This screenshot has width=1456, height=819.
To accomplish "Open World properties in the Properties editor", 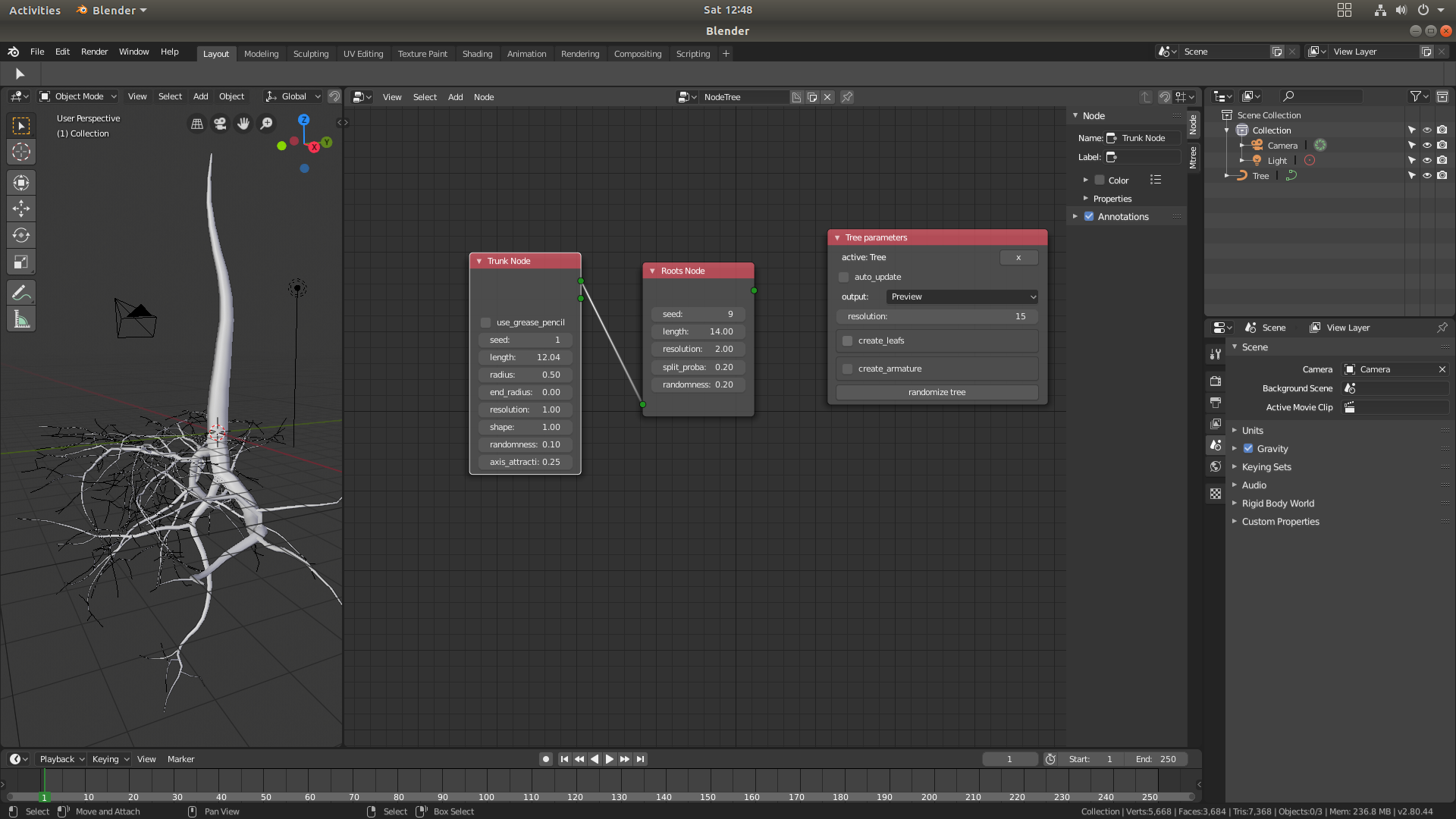I will [x=1216, y=466].
